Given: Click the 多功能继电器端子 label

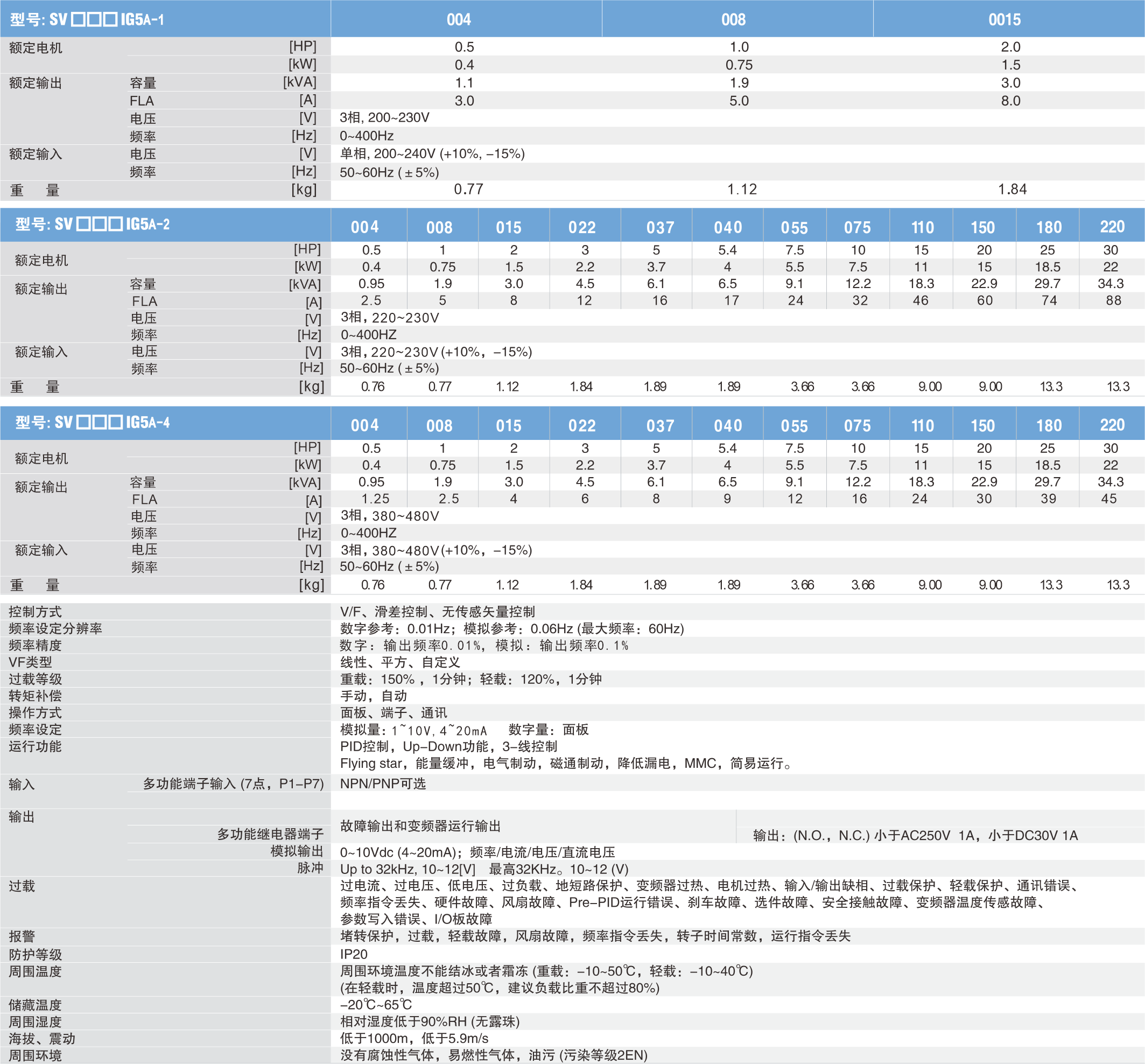Looking at the screenshot, I should 270,834.
